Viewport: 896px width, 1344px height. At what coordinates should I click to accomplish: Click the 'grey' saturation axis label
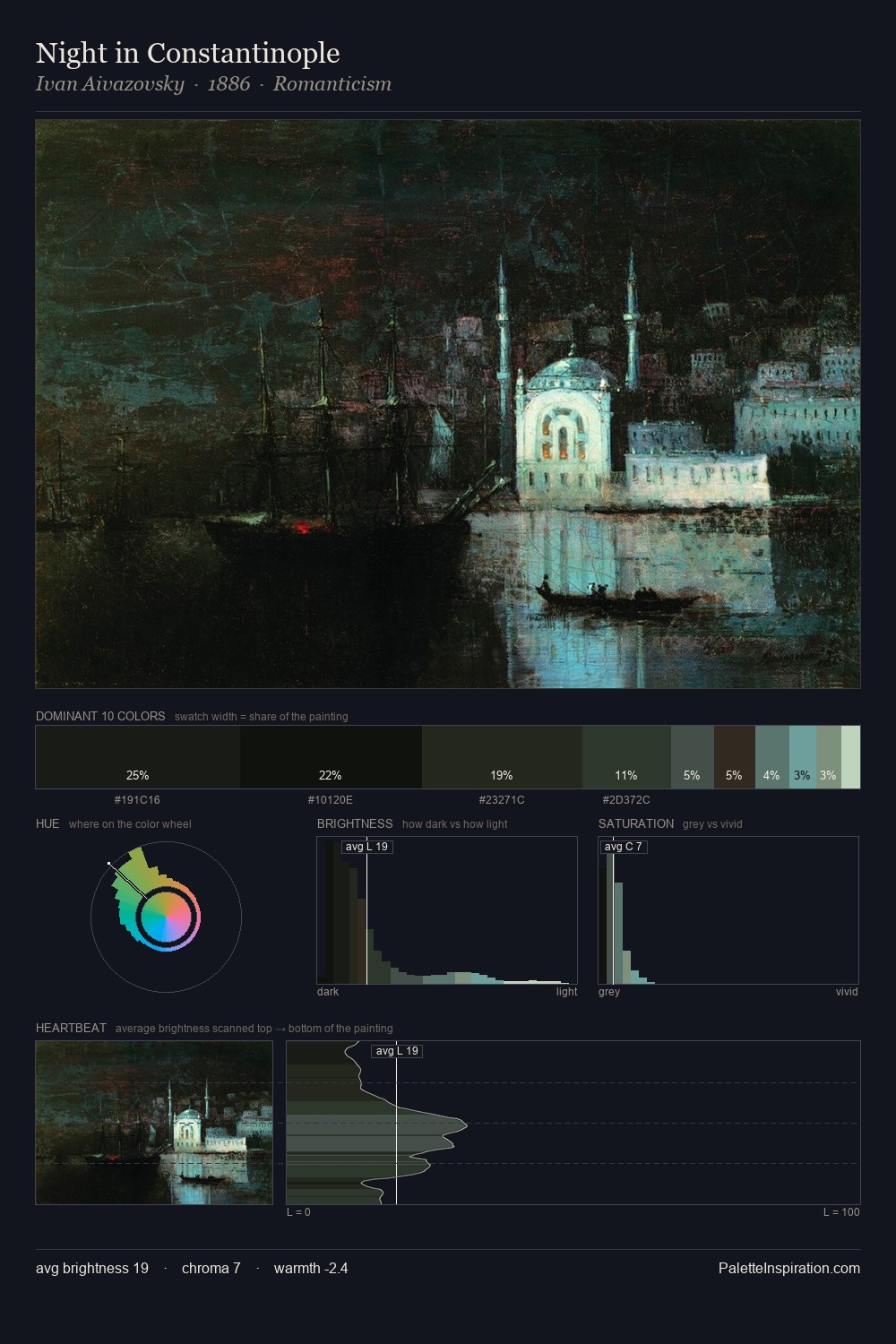coord(609,992)
